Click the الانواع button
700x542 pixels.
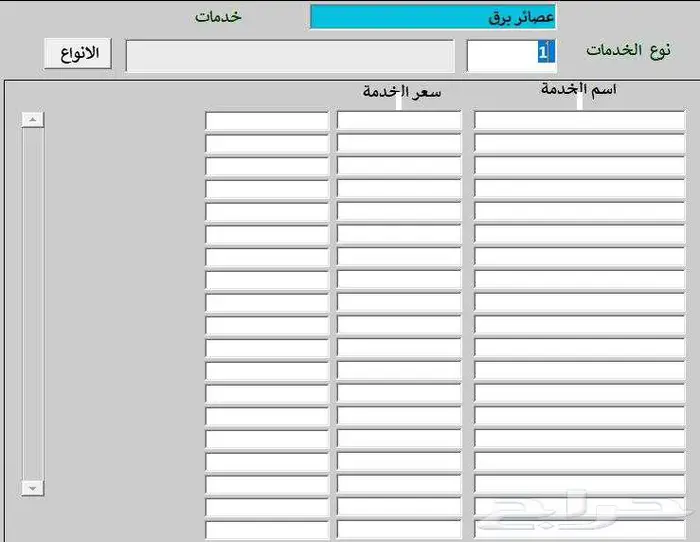tap(78, 53)
